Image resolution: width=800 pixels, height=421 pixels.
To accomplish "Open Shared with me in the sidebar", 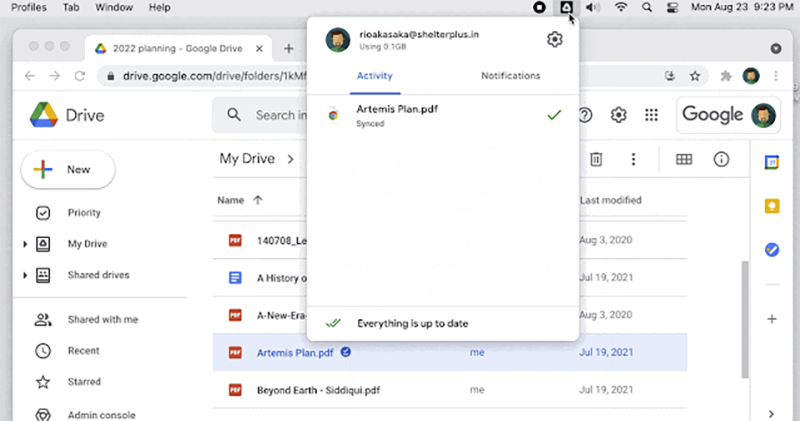I will pos(103,319).
